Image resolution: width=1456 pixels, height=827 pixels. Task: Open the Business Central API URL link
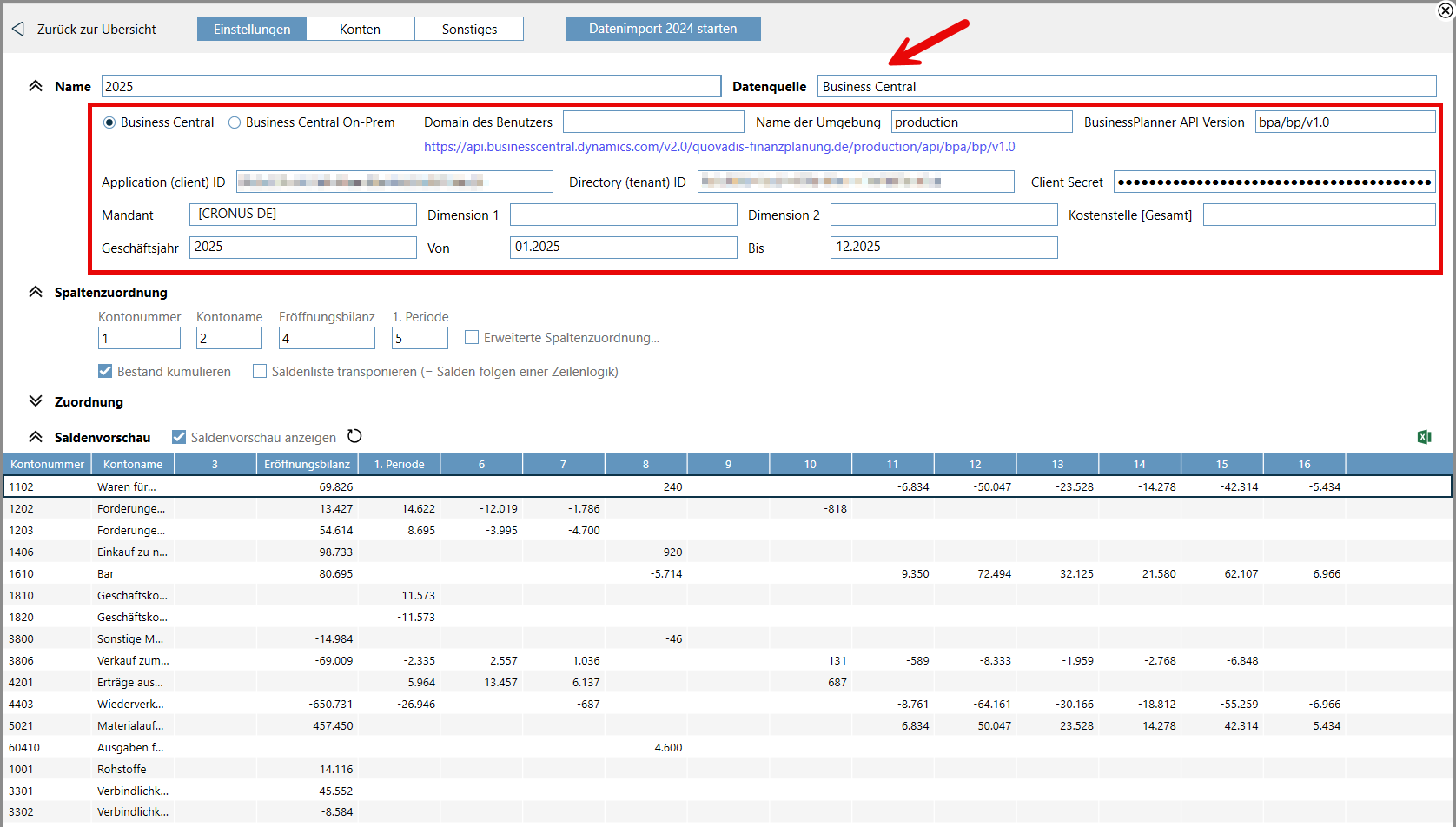[x=719, y=147]
